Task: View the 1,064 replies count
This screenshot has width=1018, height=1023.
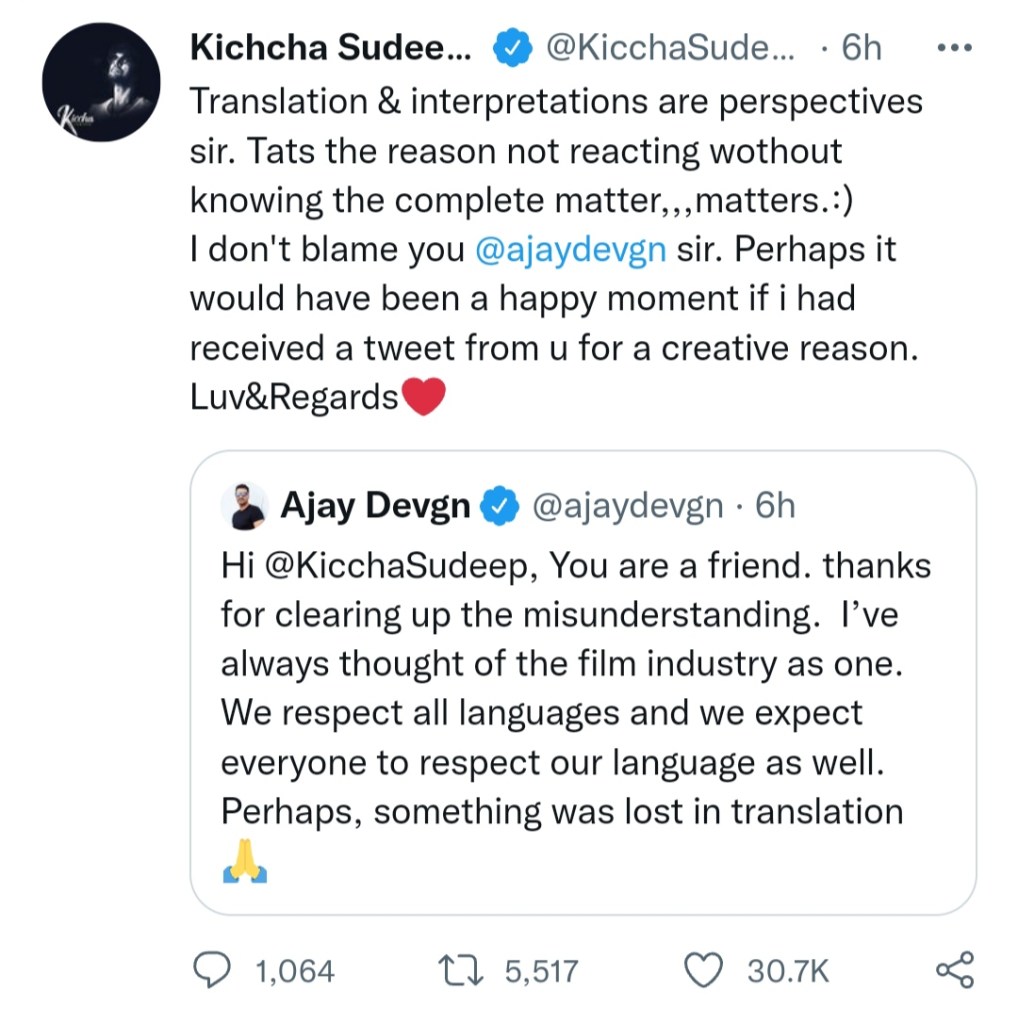Action: 295,971
